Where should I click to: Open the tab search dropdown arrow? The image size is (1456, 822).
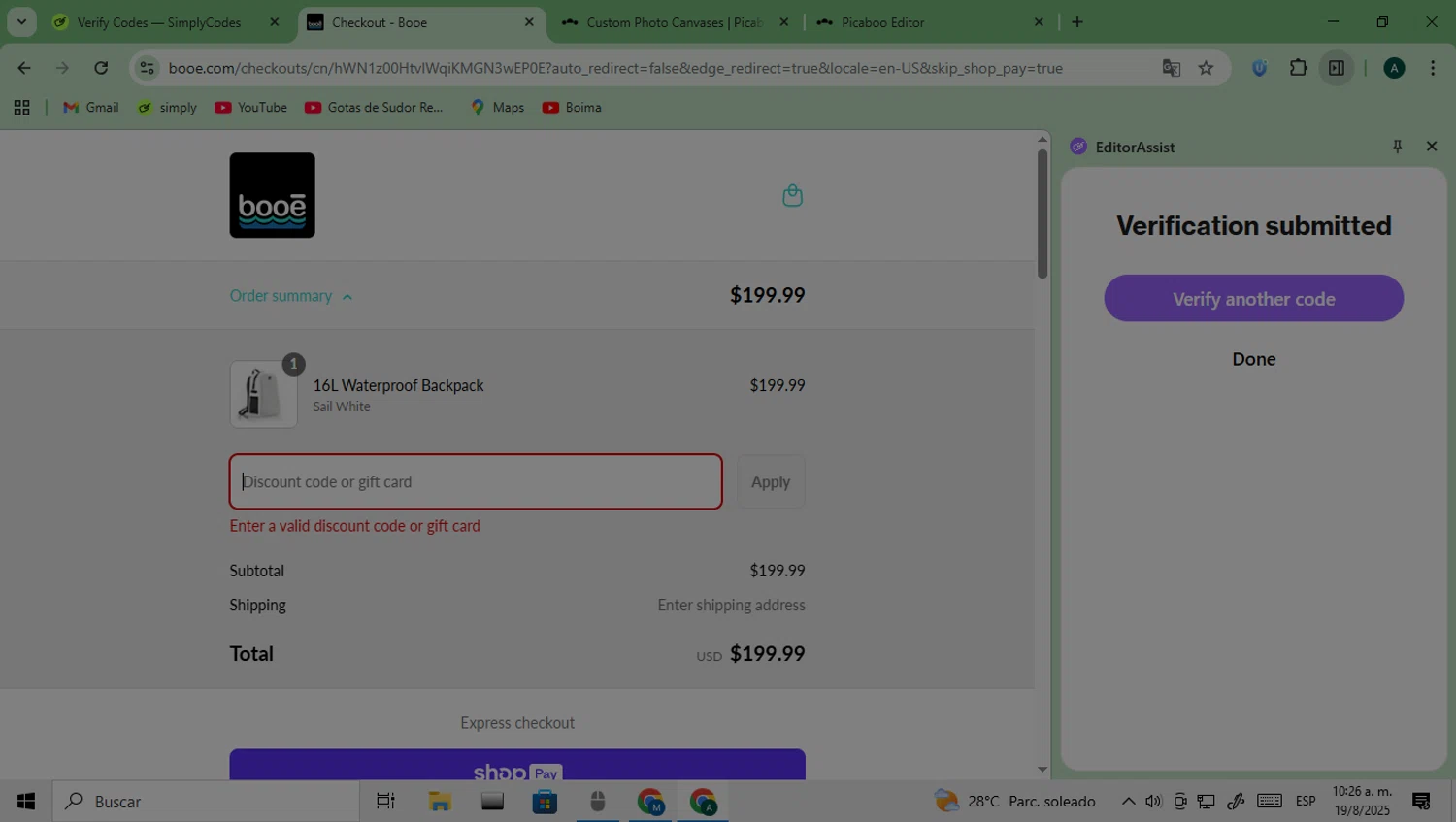[21, 22]
